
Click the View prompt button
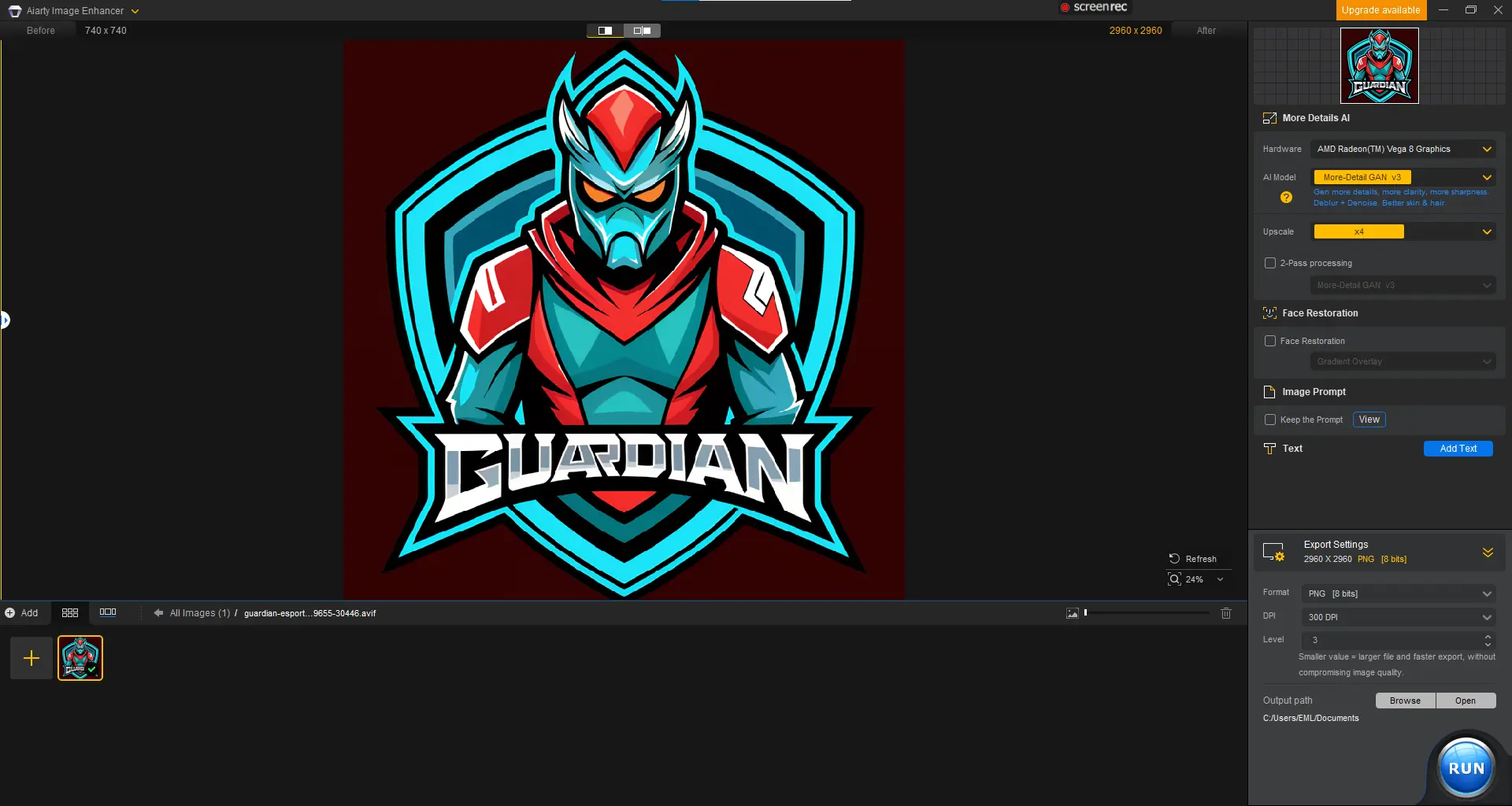pos(1369,420)
